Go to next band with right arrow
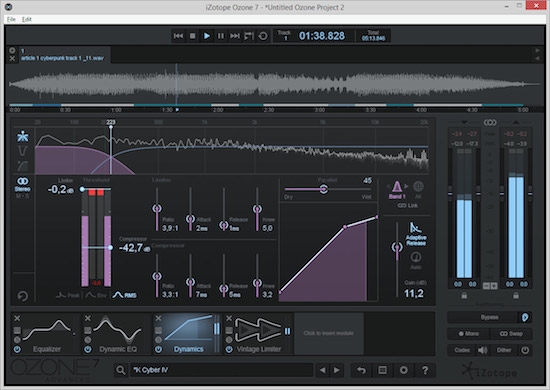 [x=406, y=186]
